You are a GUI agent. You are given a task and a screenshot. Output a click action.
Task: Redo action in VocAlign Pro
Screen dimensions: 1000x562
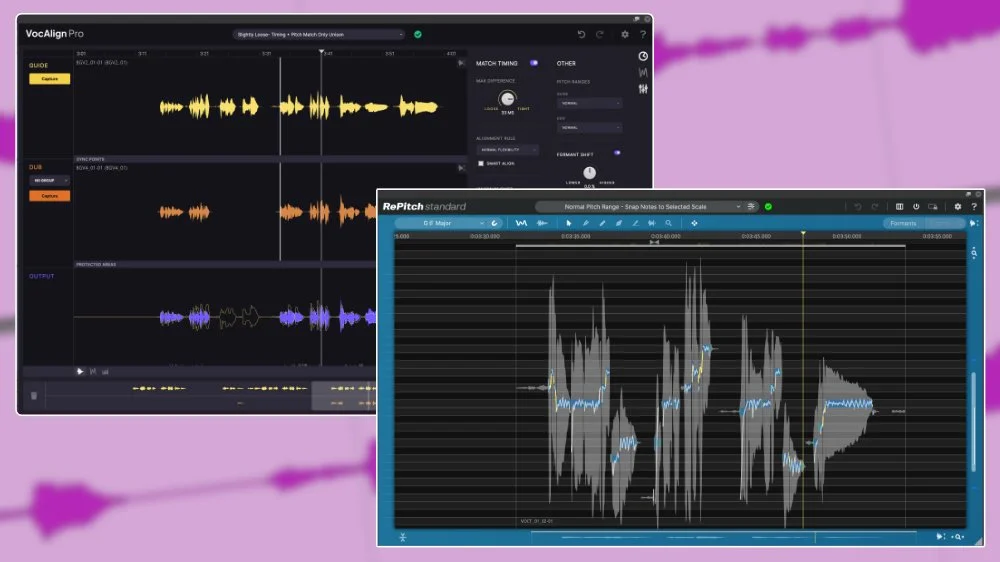pos(599,34)
